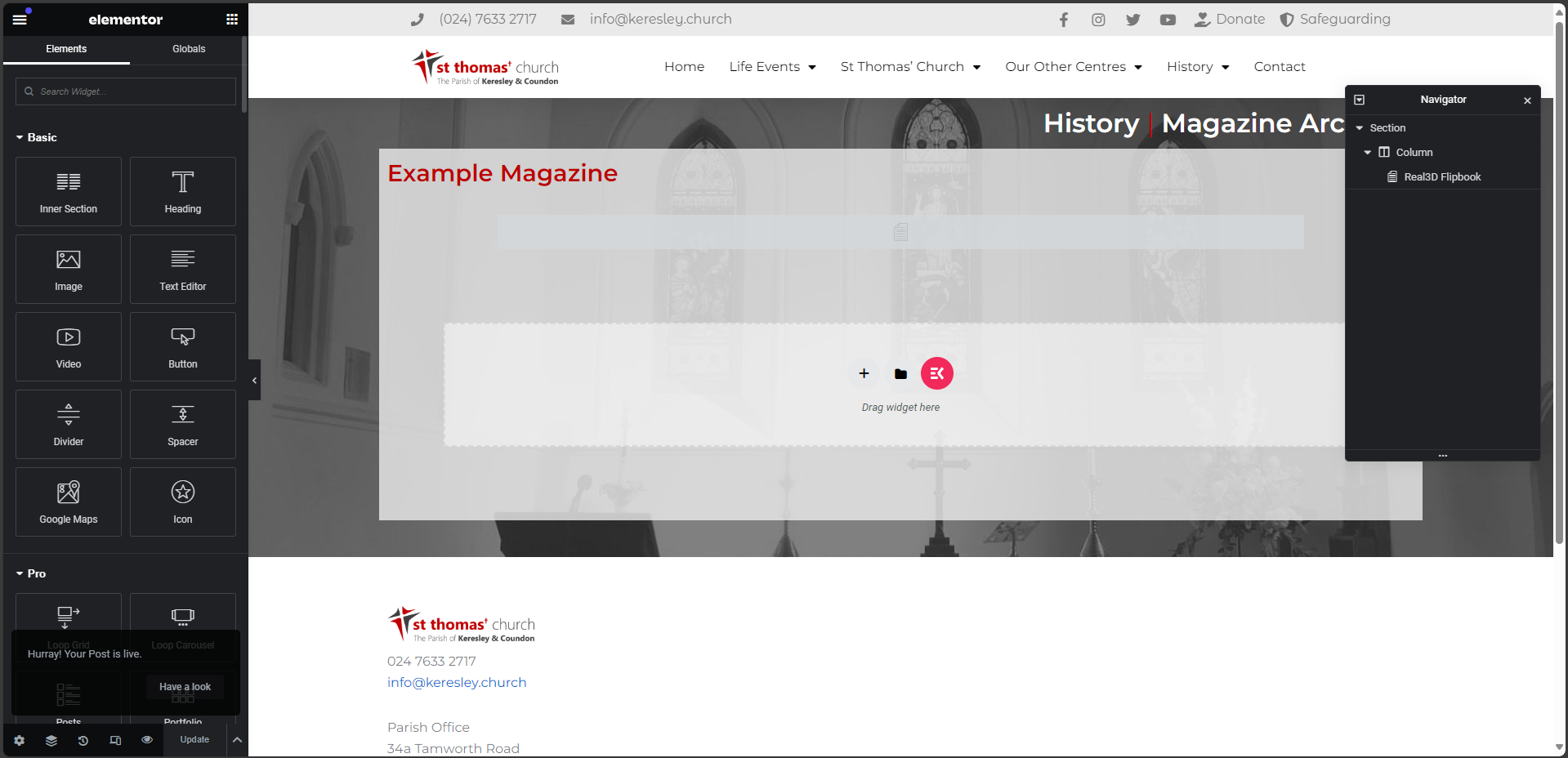The image size is (1568, 758).
Task: Switch to the Elements tab
Action: point(66,49)
